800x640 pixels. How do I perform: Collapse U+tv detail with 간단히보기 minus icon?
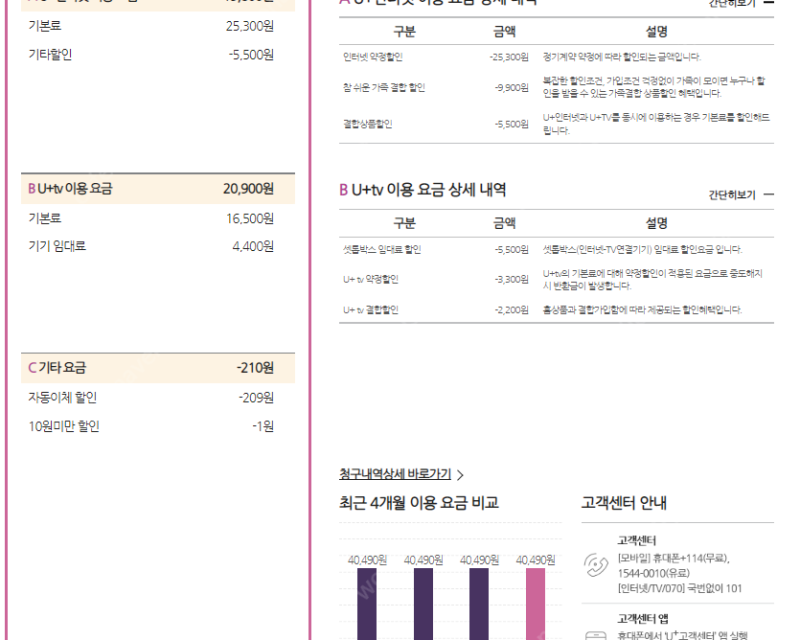pos(769,194)
